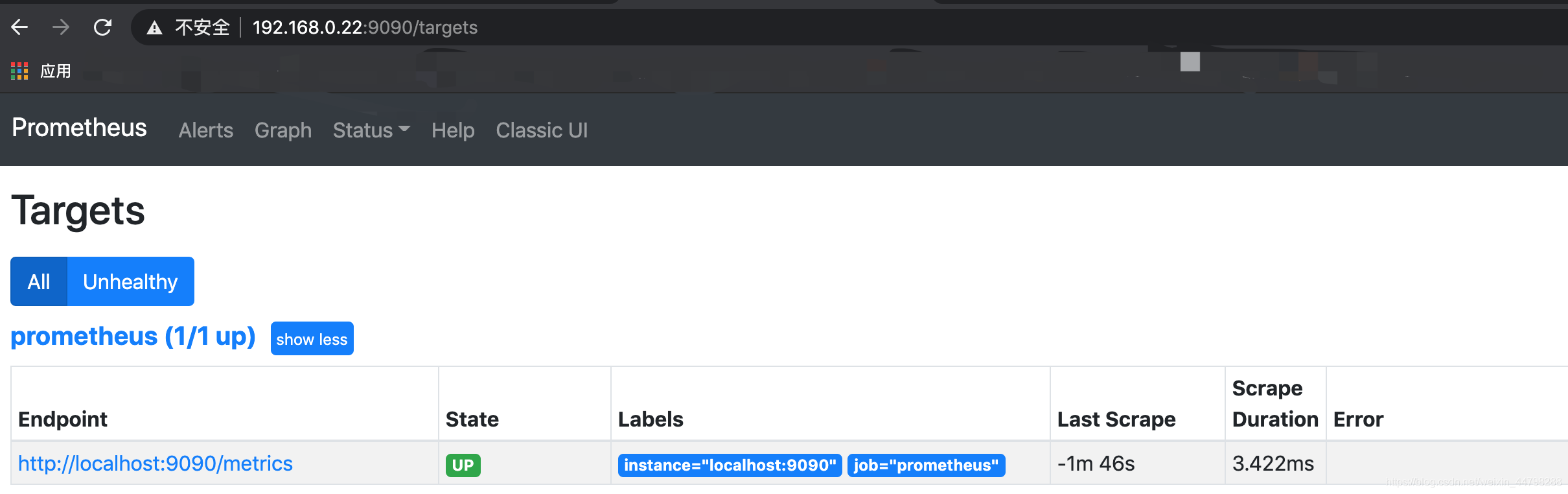This screenshot has width=1568, height=494.
Task: Switch to Classic UI
Action: click(x=542, y=130)
